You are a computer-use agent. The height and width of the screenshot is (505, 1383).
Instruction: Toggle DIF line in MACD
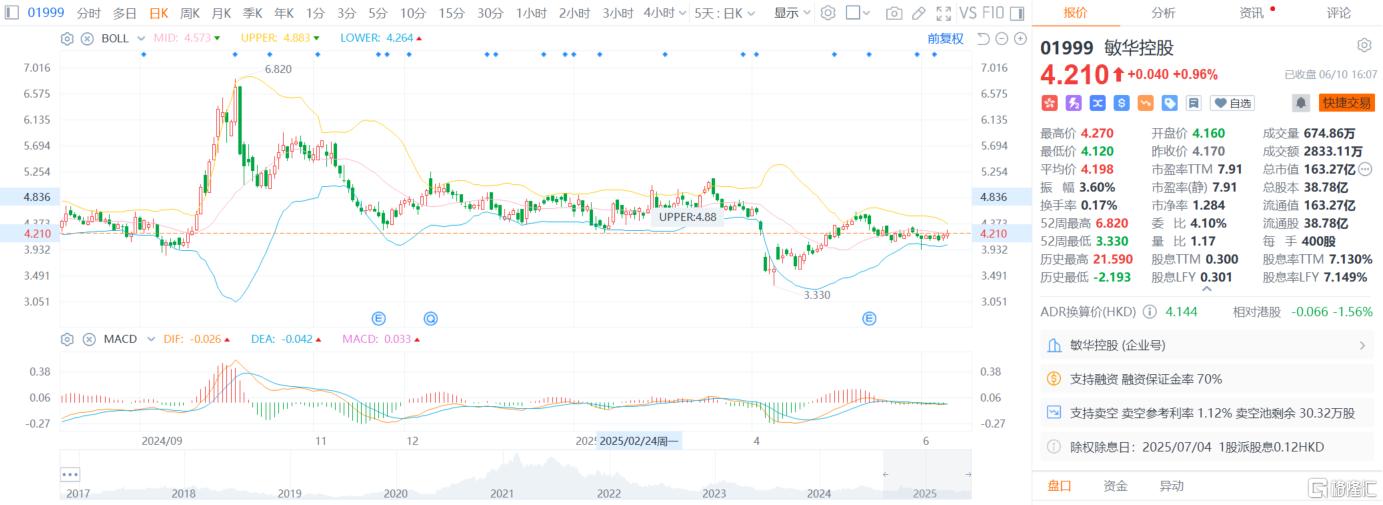point(197,339)
